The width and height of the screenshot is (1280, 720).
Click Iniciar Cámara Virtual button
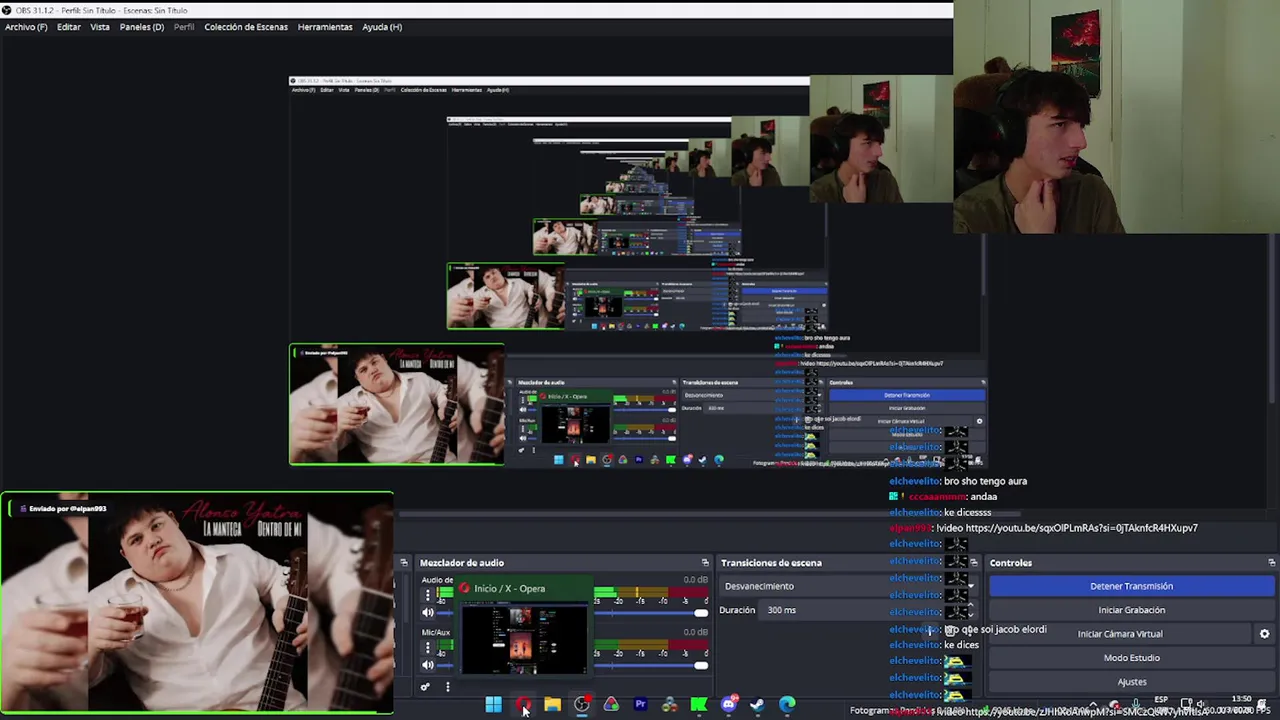click(1120, 634)
